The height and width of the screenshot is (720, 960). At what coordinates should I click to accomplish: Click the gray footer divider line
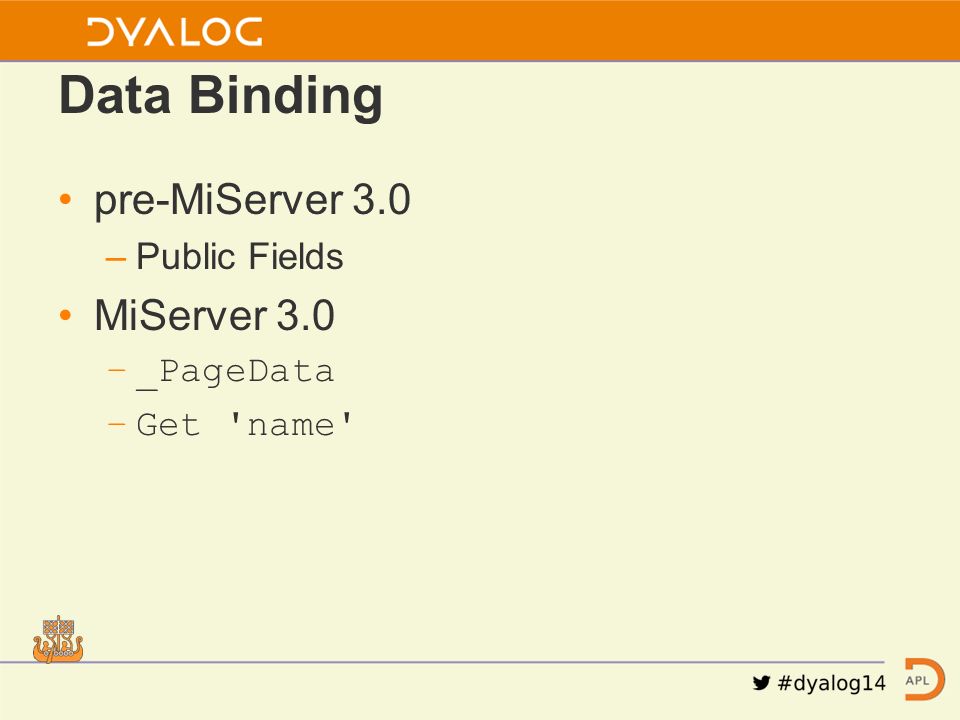[x=442, y=662]
